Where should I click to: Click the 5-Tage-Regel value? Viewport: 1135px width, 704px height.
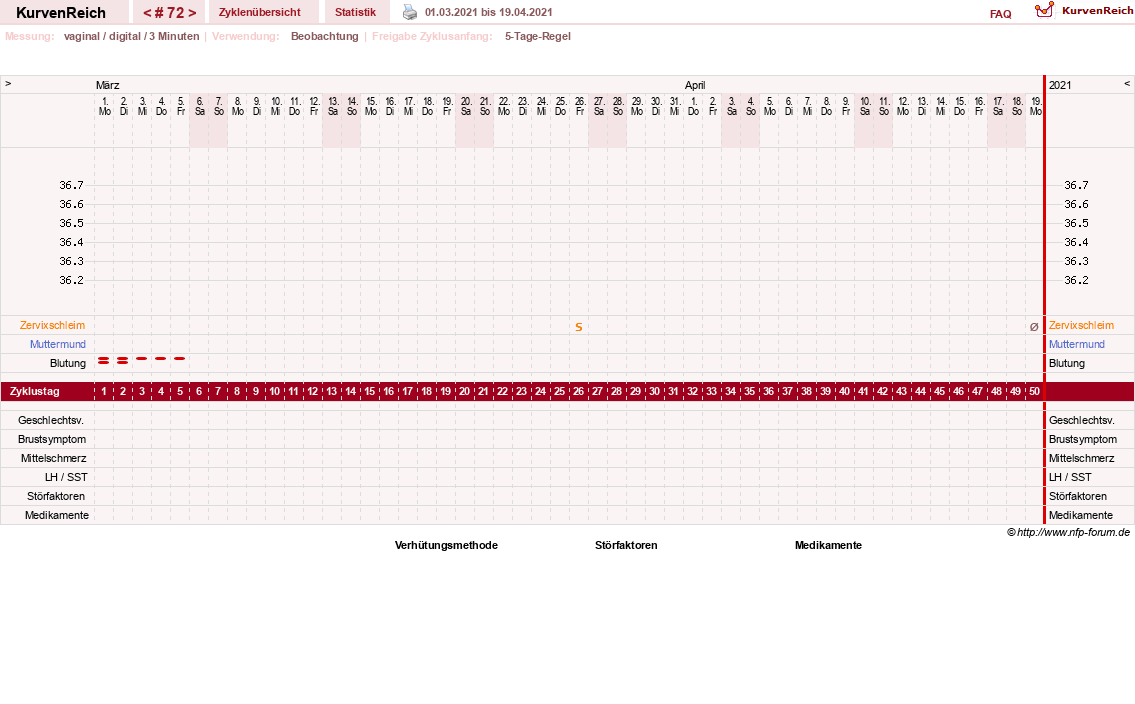(x=538, y=36)
